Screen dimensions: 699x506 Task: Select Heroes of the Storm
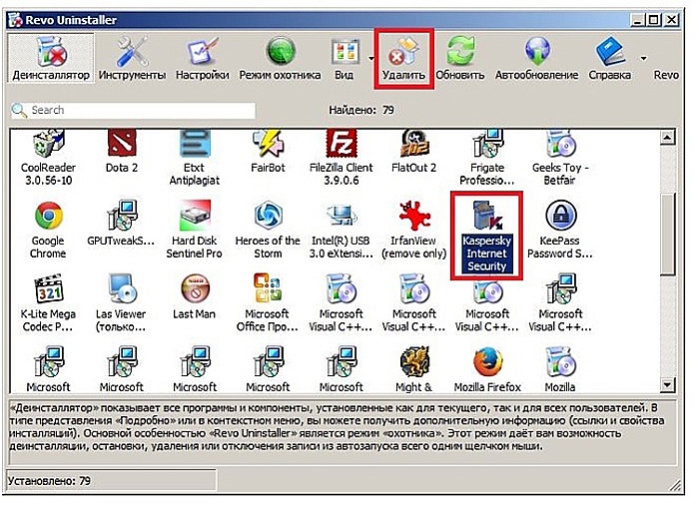coord(267,230)
